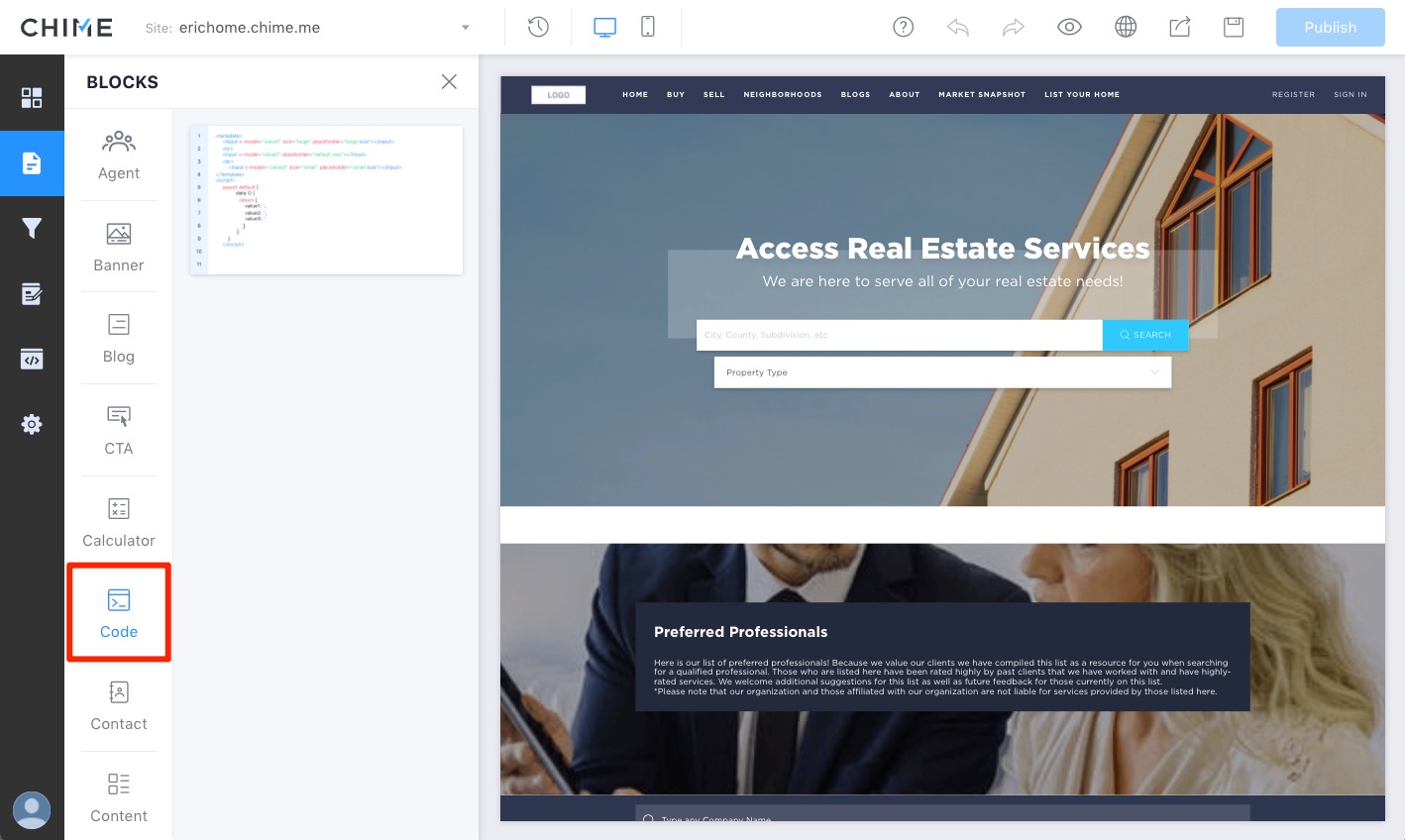Select the Preferred Professionals heading
1405x840 pixels.
(x=740, y=632)
